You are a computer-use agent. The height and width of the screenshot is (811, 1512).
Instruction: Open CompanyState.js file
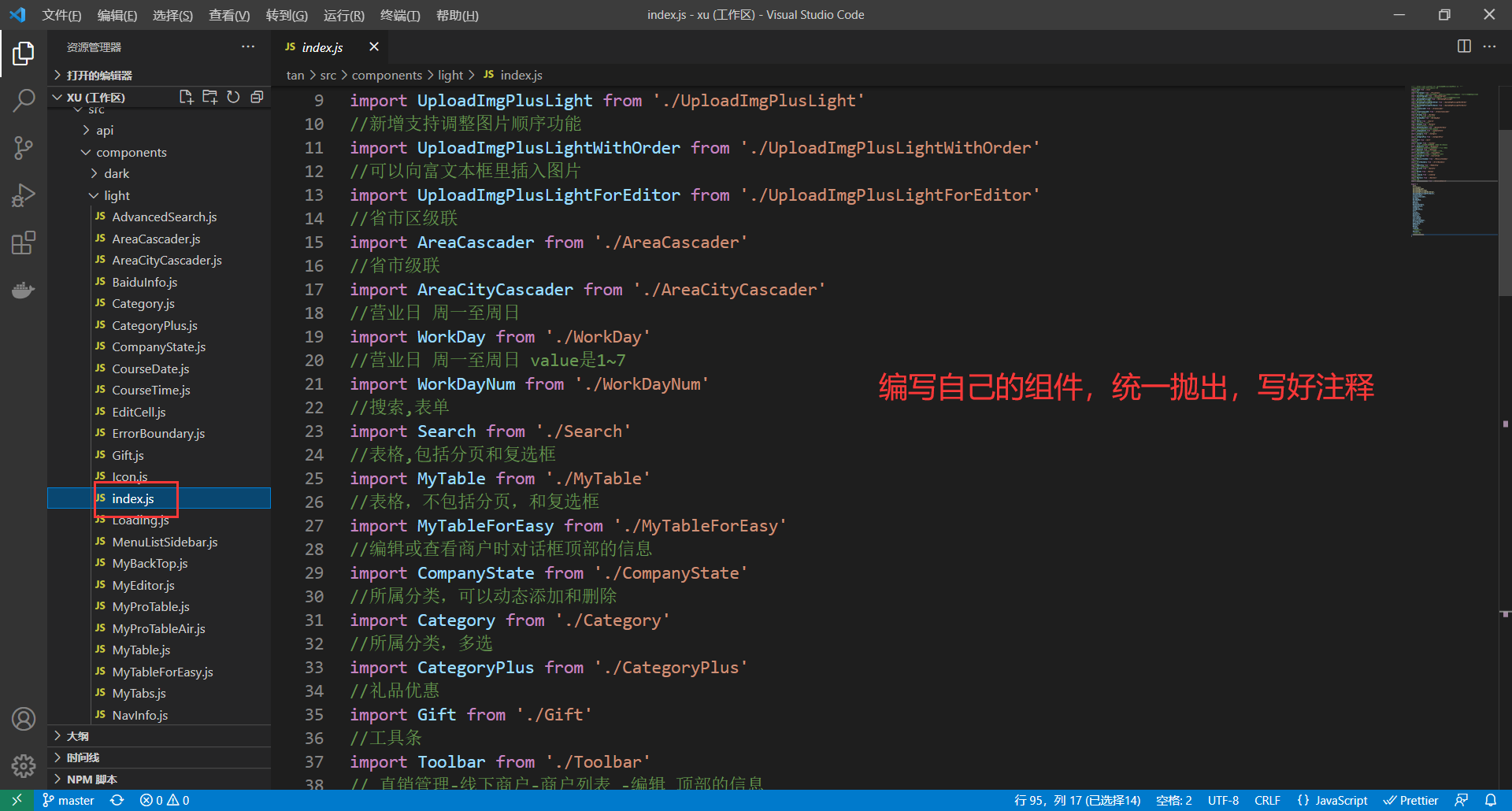coord(158,346)
